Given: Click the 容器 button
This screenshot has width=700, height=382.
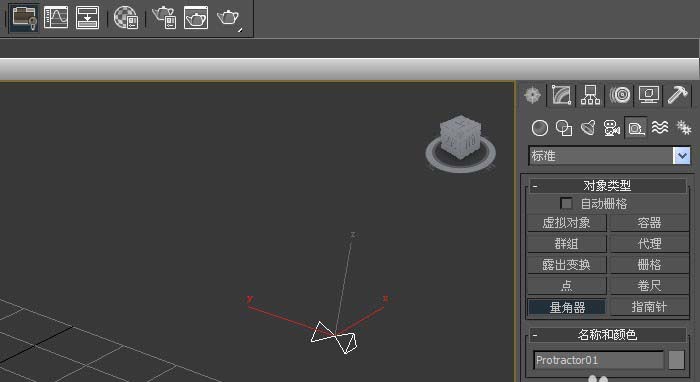Looking at the screenshot, I should click(649, 223).
